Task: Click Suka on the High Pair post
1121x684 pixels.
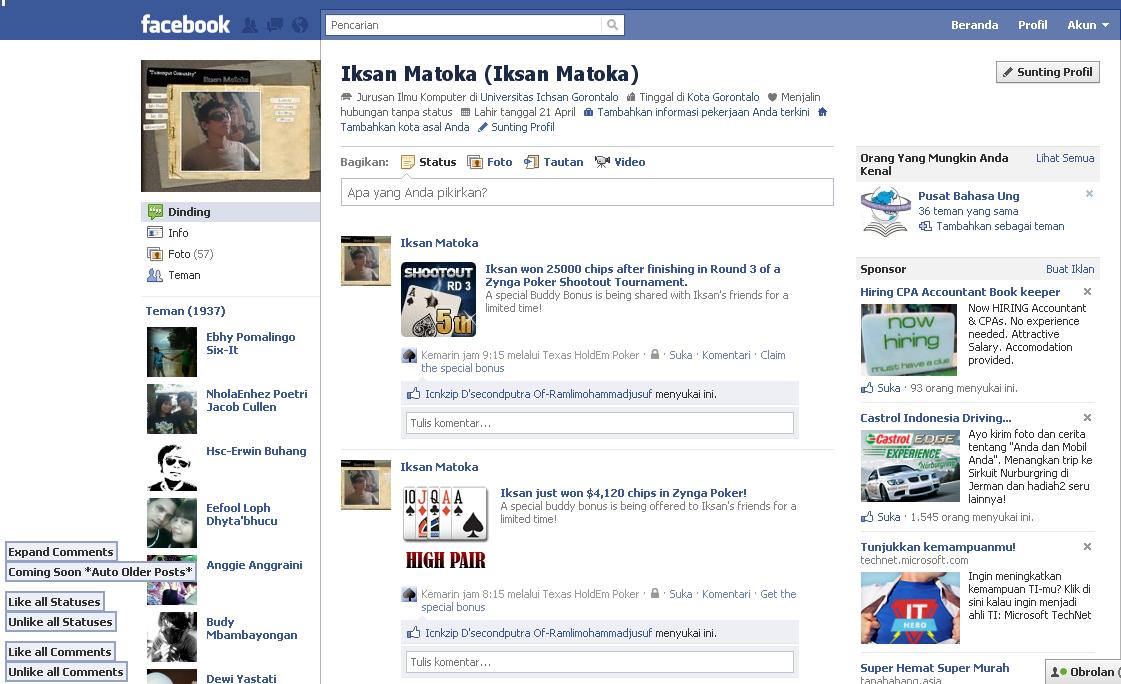Action: (x=681, y=594)
